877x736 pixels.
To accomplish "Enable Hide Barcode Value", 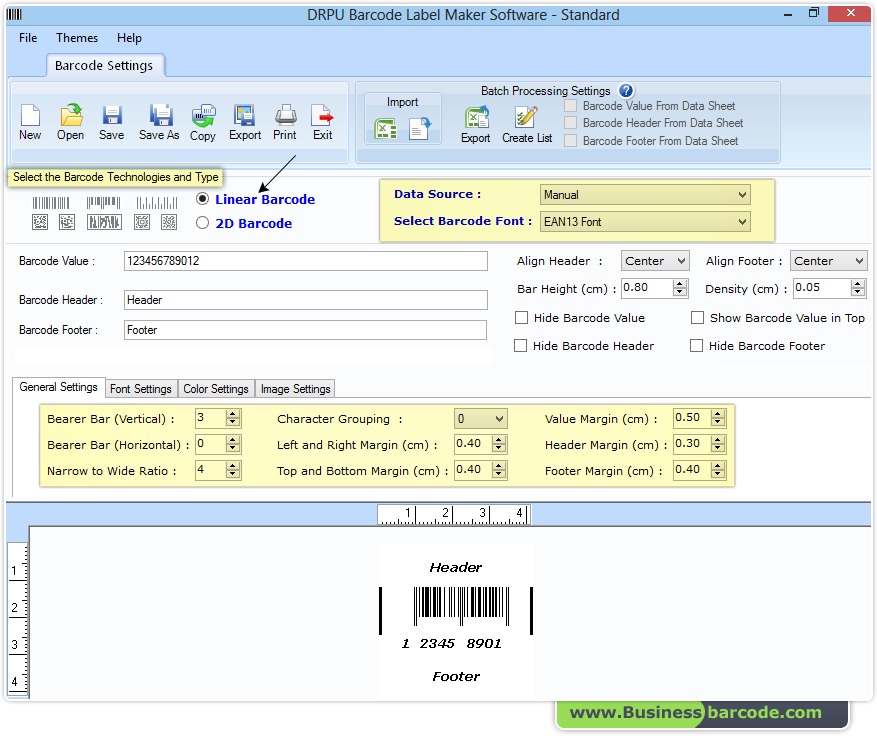I will [522, 318].
